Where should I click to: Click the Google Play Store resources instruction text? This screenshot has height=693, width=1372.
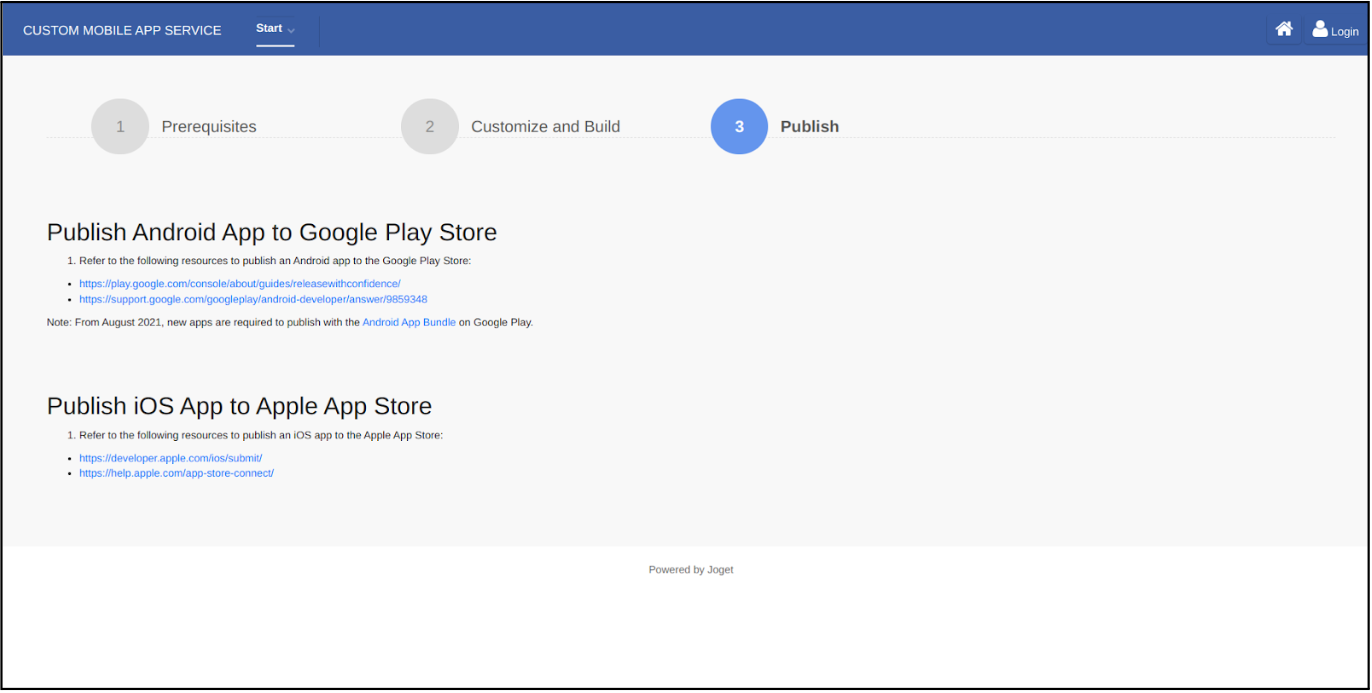275,261
